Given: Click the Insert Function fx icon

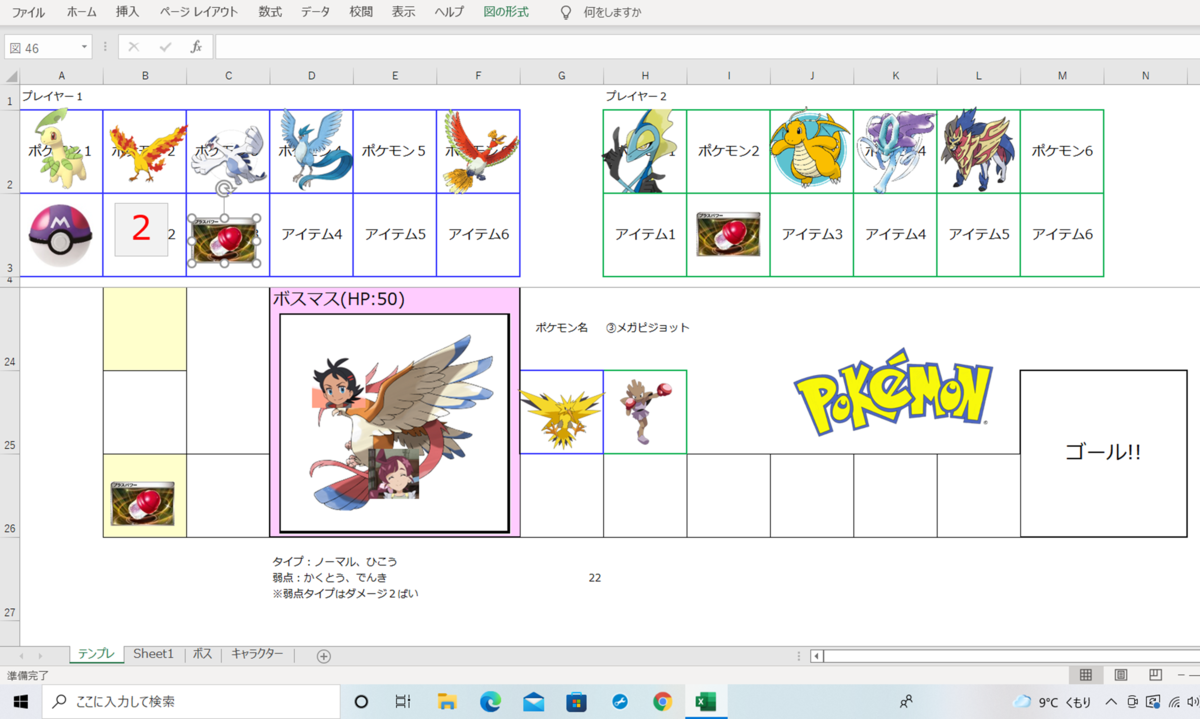Looking at the screenshot, I should pyautogui.click(x=197, y=47).
